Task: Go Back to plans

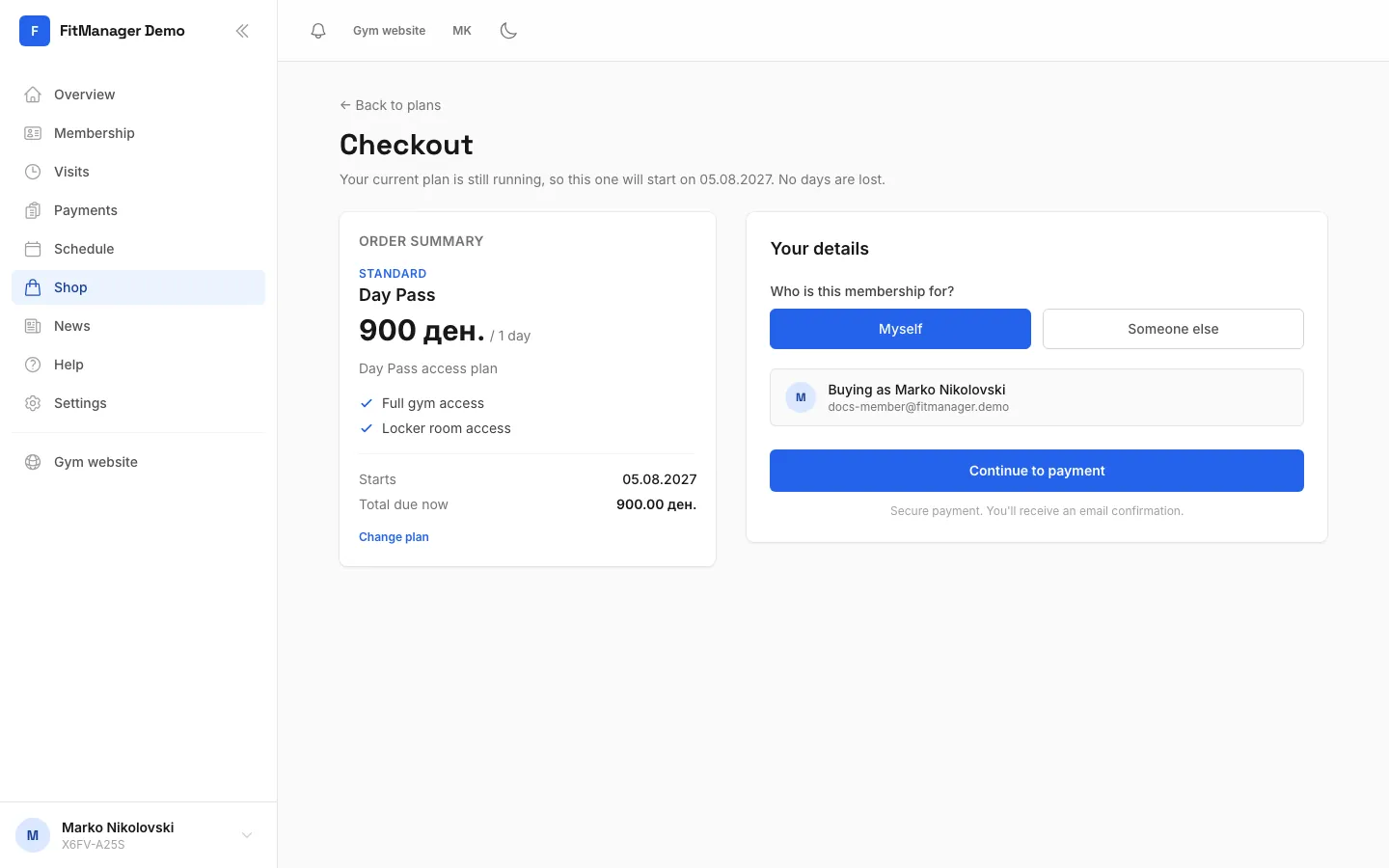Action: (391, 105)
